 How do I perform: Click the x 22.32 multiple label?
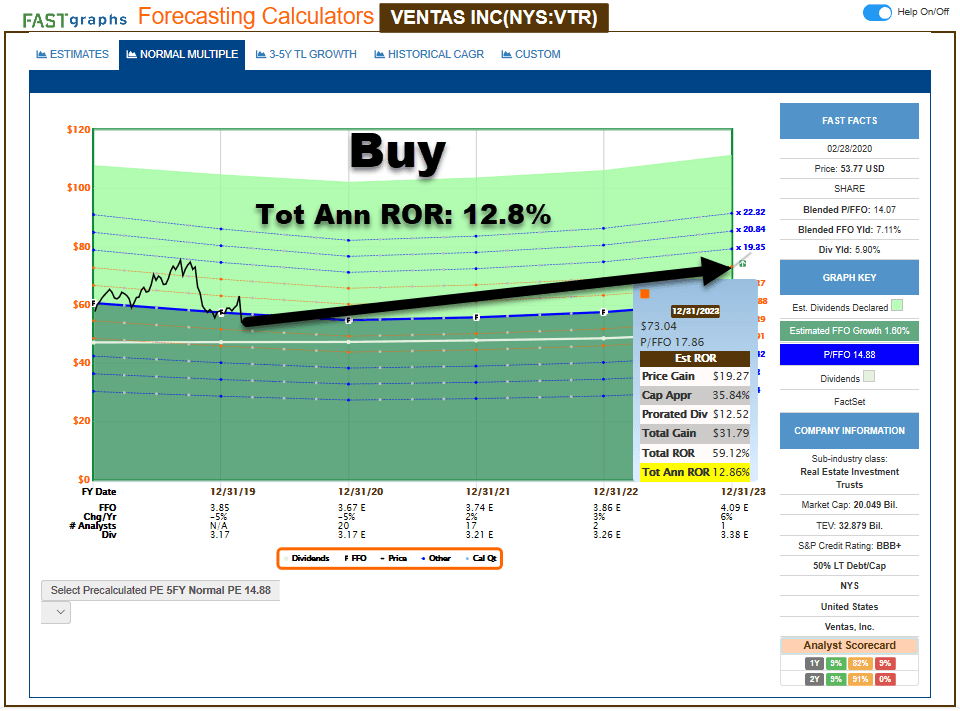click(x=751, y=213)
